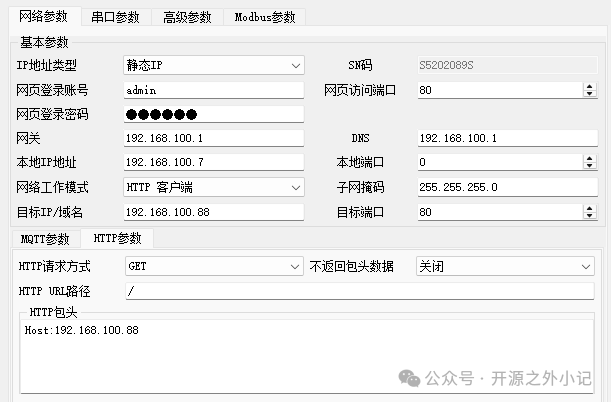
Task: Open the 串口参数 tab
Action: (116, 17)
